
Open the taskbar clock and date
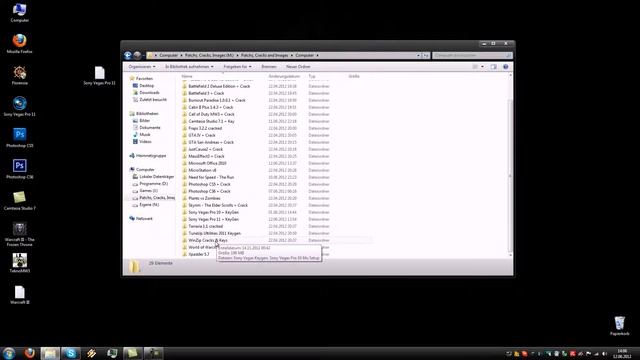point(622,353)
